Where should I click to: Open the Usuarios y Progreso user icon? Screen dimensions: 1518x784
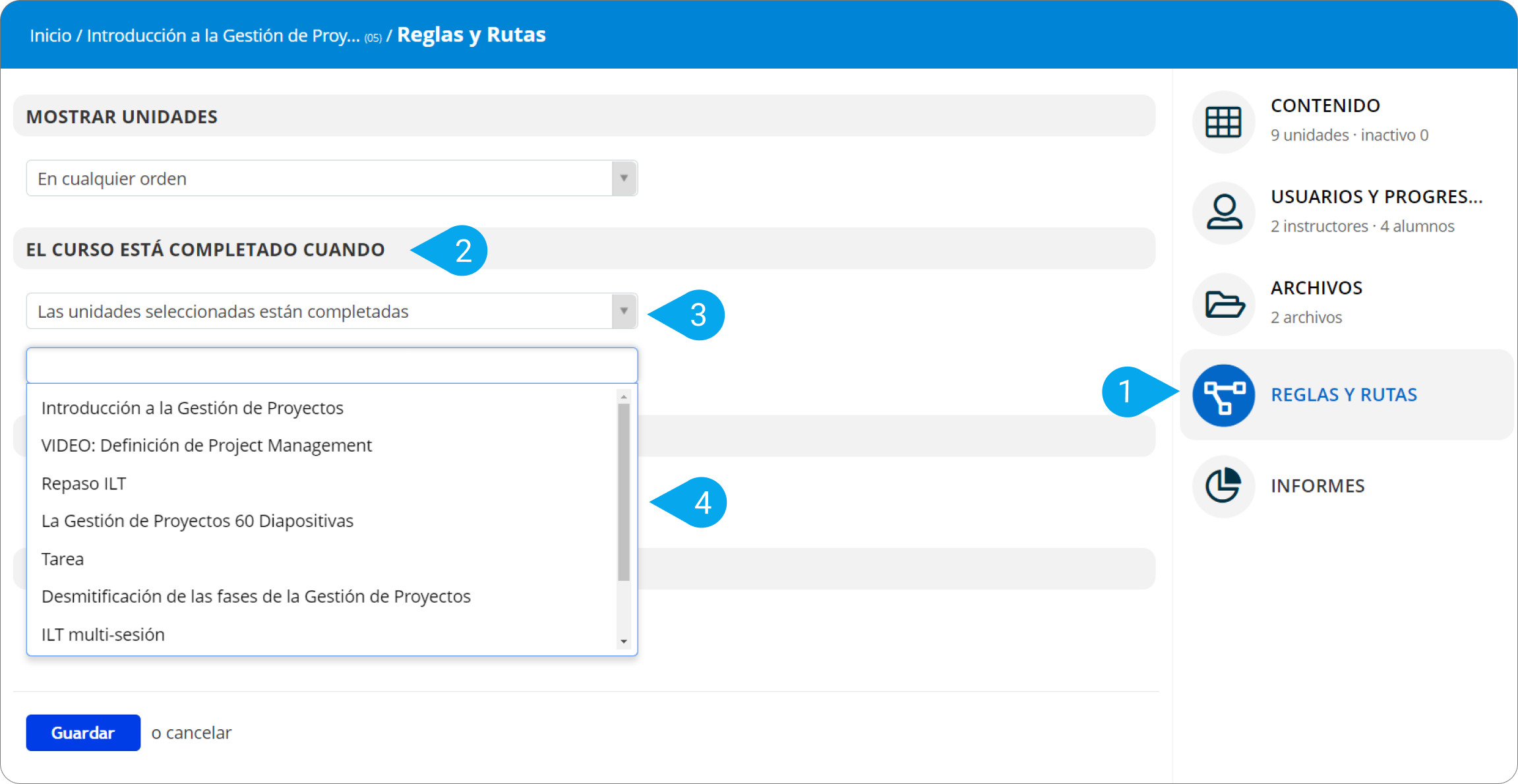tap(1223, 213)
